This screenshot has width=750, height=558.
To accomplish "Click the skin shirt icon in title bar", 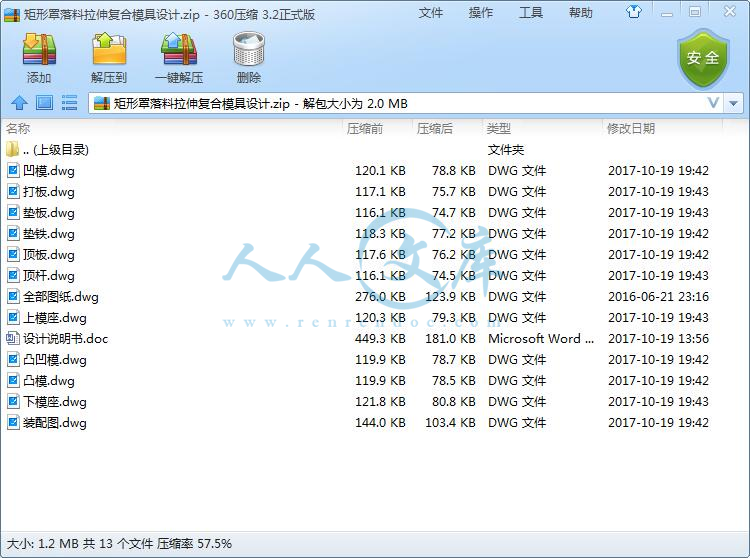I will click(x=634, y=12).
